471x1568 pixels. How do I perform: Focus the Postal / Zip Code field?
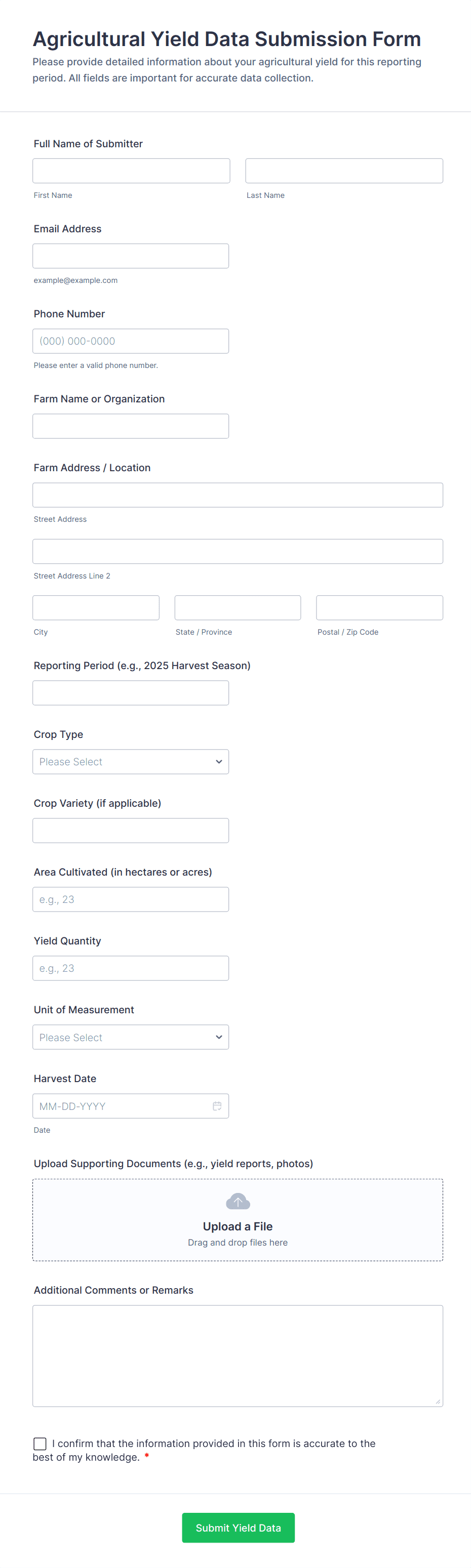[x=379, y=607]
